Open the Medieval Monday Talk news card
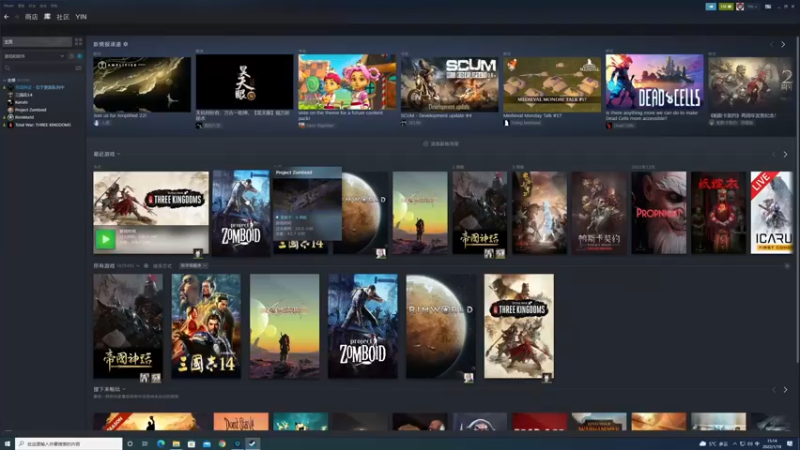 552,84
